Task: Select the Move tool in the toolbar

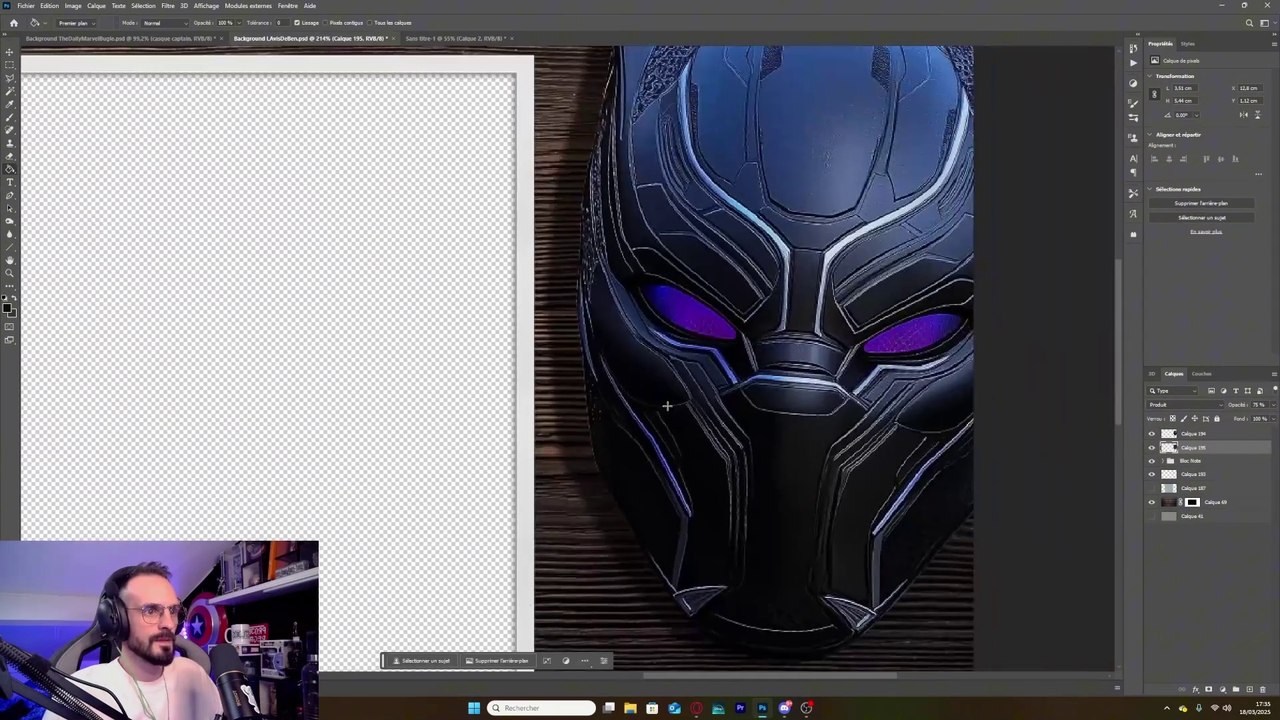Action: click(x=10, y=52)
